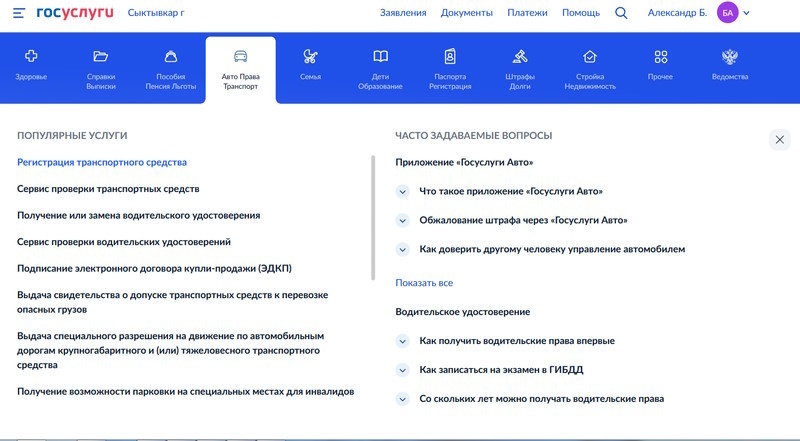This screenshot has width=800, height=441.
Task: Open Регистрация транспортного средства service
Action: click(x=102, y=162)
